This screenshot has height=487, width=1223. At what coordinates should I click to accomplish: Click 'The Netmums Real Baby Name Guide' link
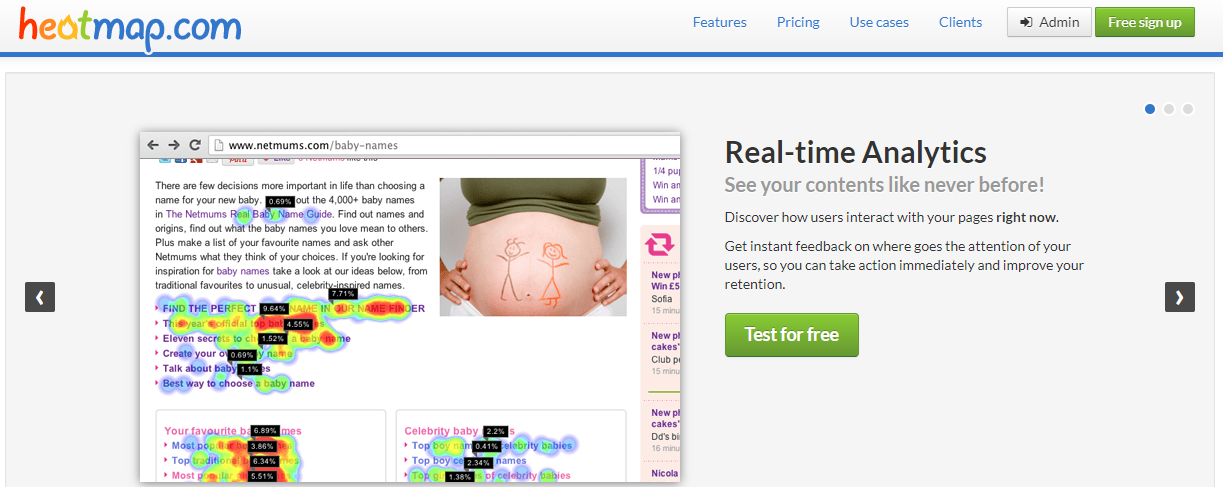coord(249,214)
